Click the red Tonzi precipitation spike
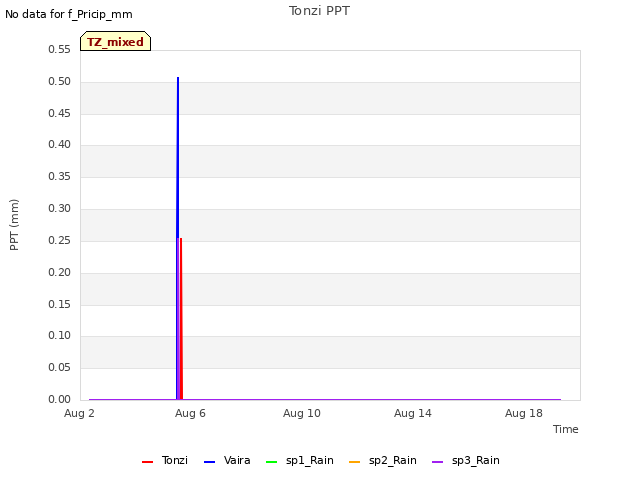 [x=181, y=318]
